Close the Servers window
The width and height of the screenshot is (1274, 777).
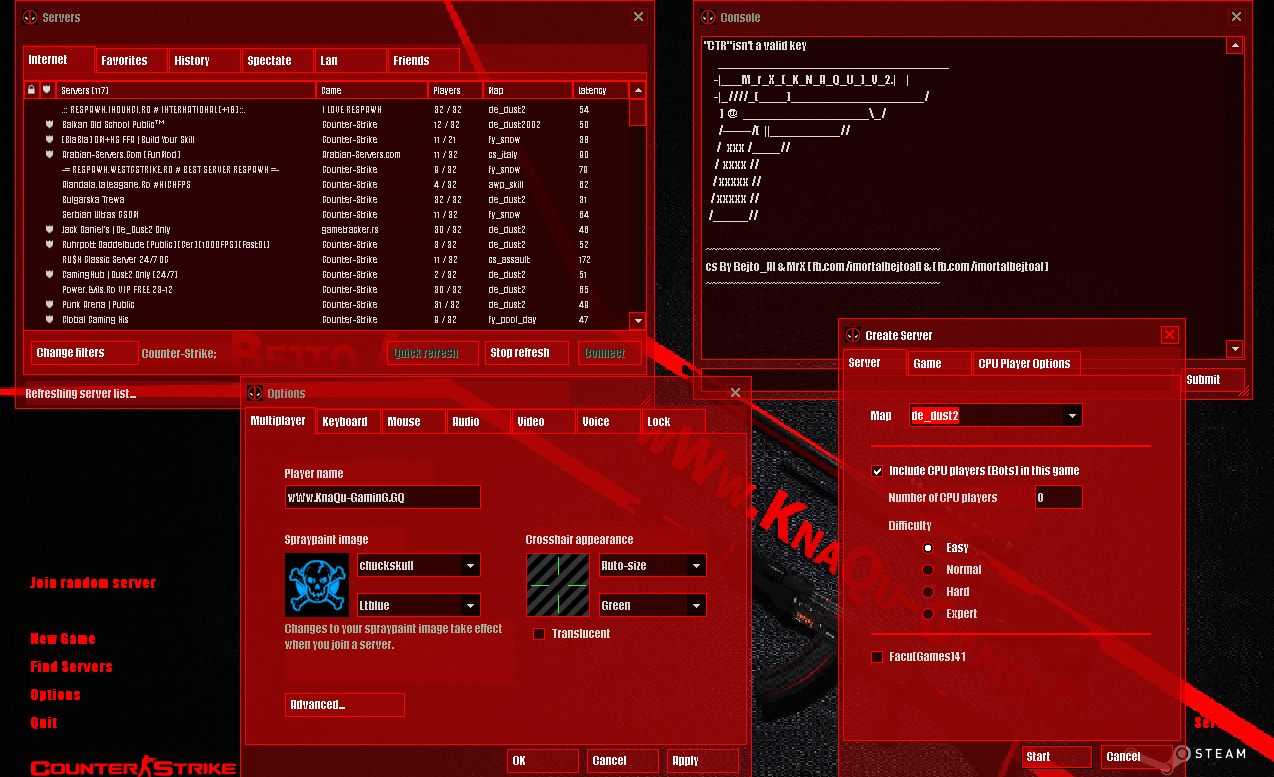click(x=639, y=17)
